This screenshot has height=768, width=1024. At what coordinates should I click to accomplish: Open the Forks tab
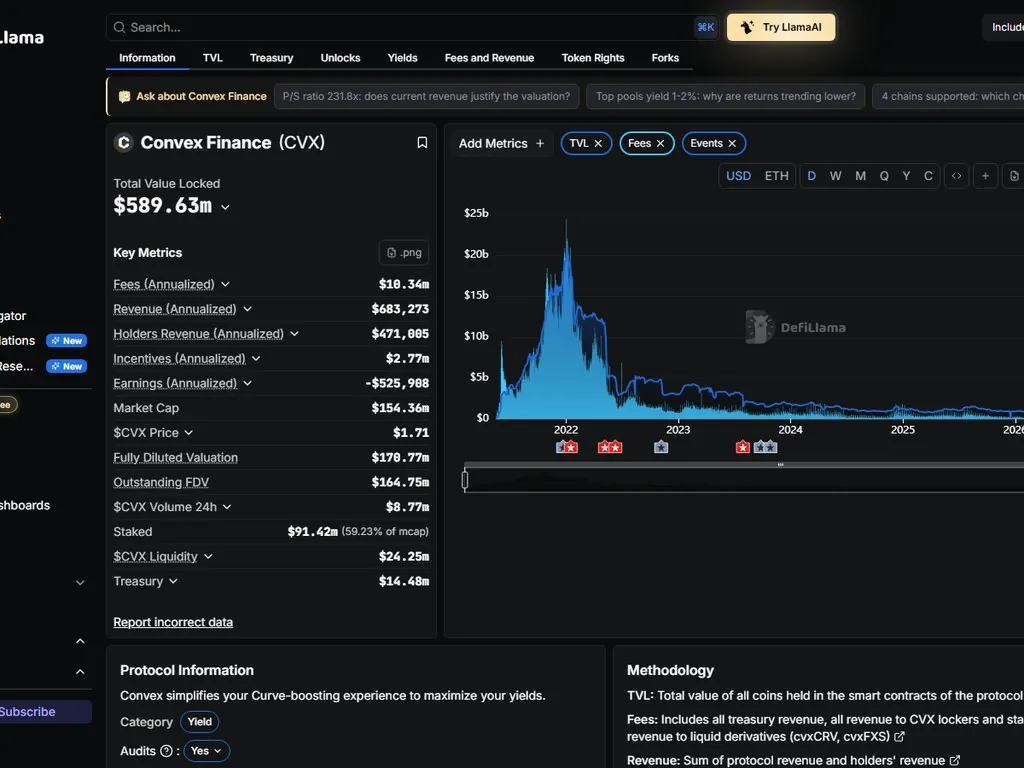(x=665, y=58)
